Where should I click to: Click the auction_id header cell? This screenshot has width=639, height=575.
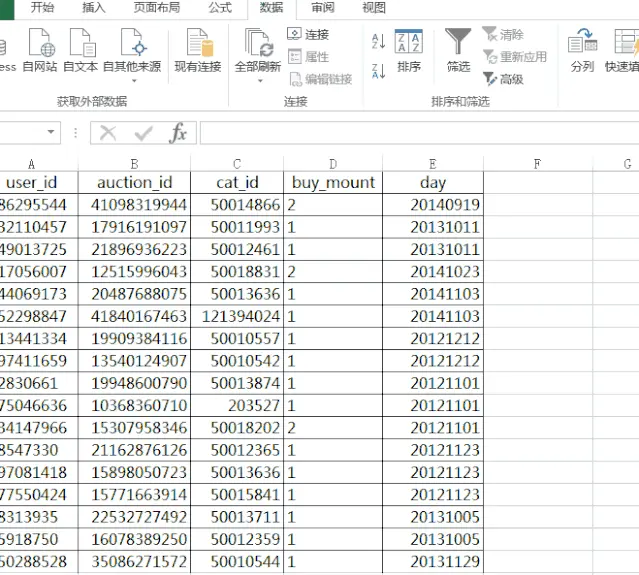pos(134,182)
